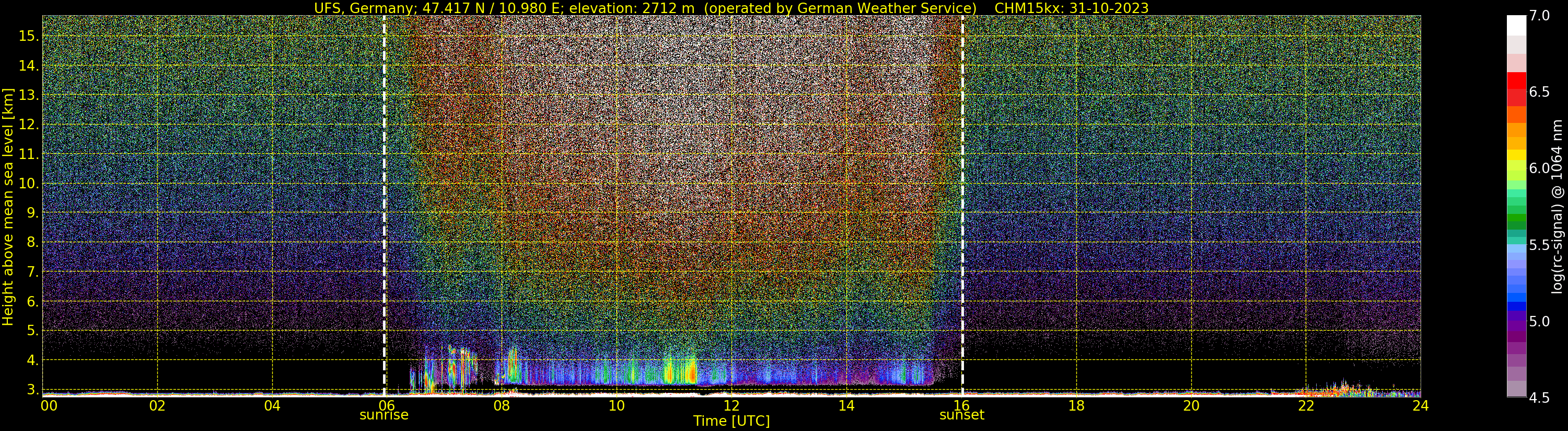Click the time tick label '22'

click(x=1306, y=405)
